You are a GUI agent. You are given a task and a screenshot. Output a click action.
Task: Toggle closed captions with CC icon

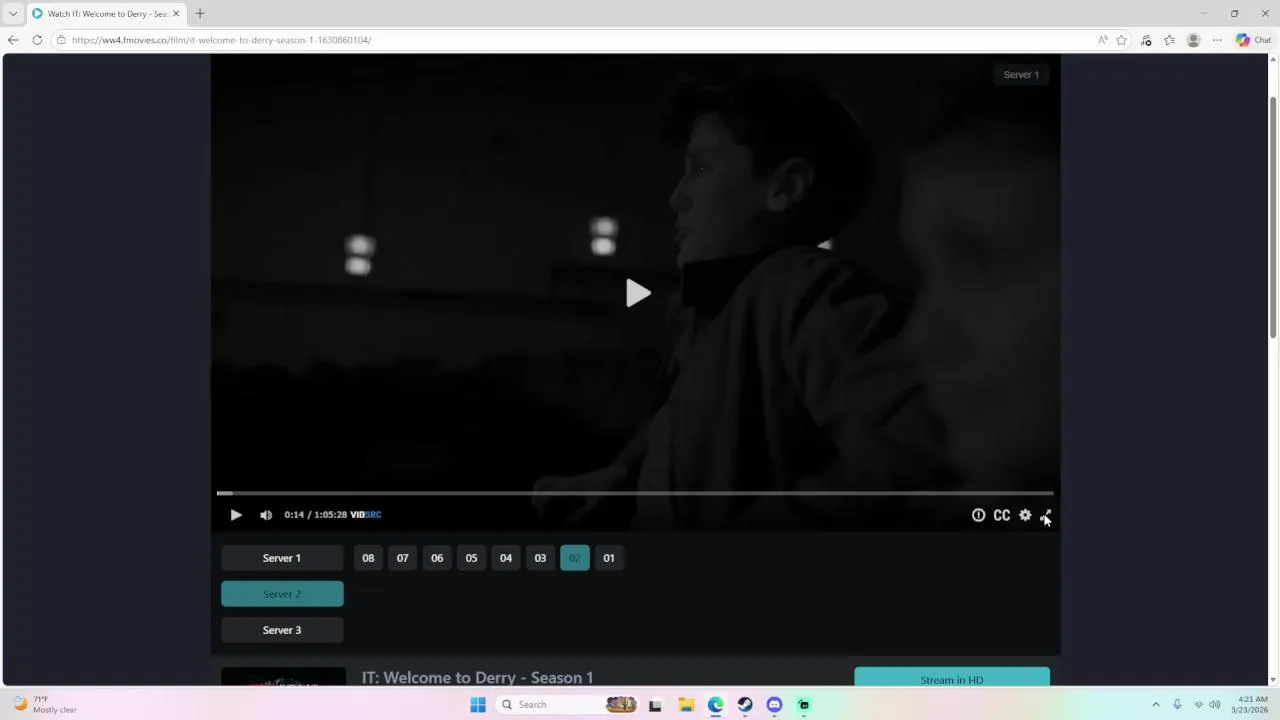pyautogui.click(x=1001, y=515)
